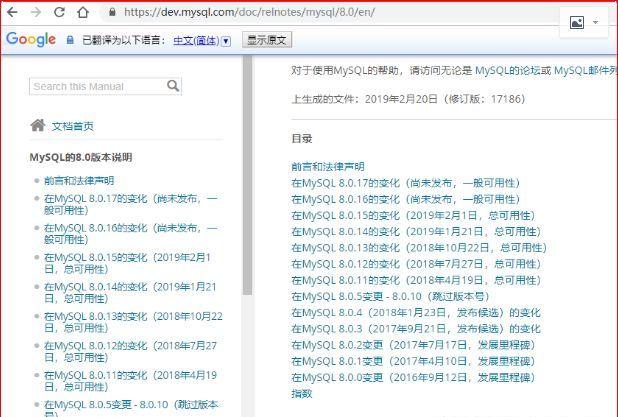The image size is (618, 417).
Task: Open contents link MySQL 8.0.16的变化
Action: (406, 199)
